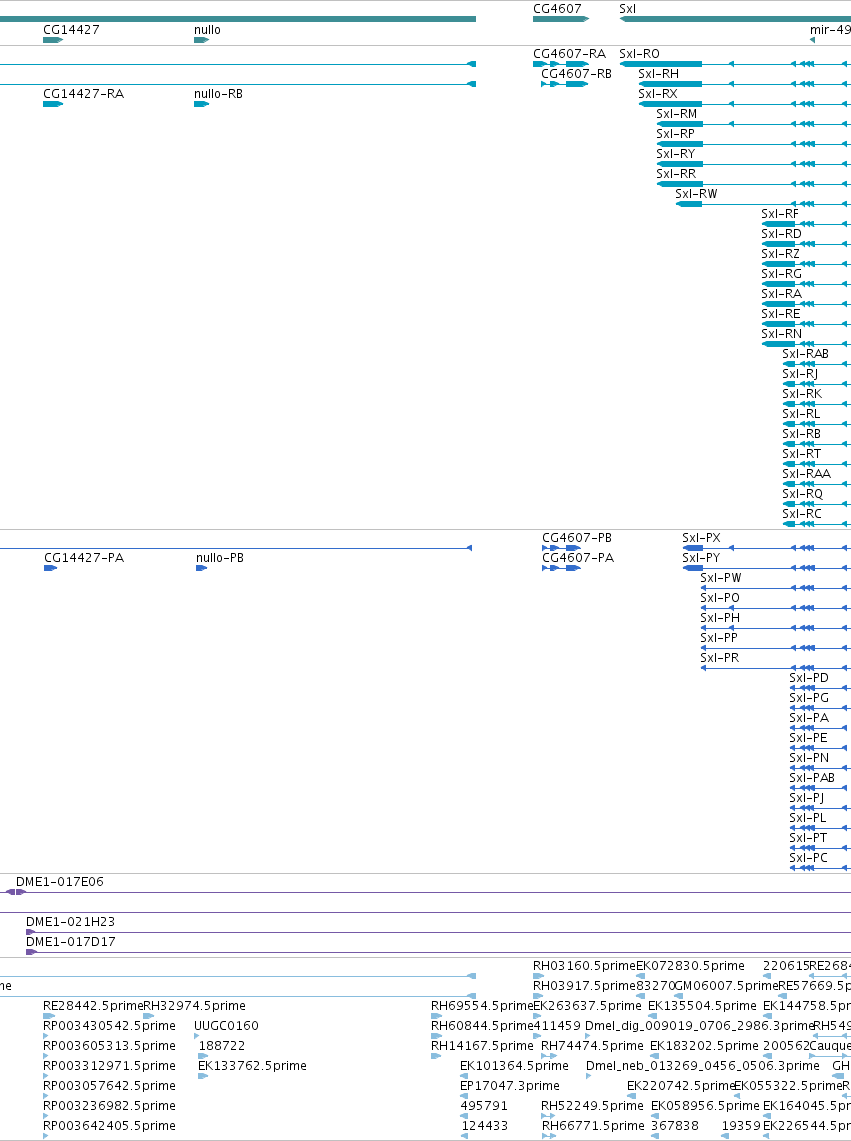Image resolution: width=851 pixels, height=1141 pixels.
Task: Click protein Sxl-PR label
Action: (x=719, y=658)
